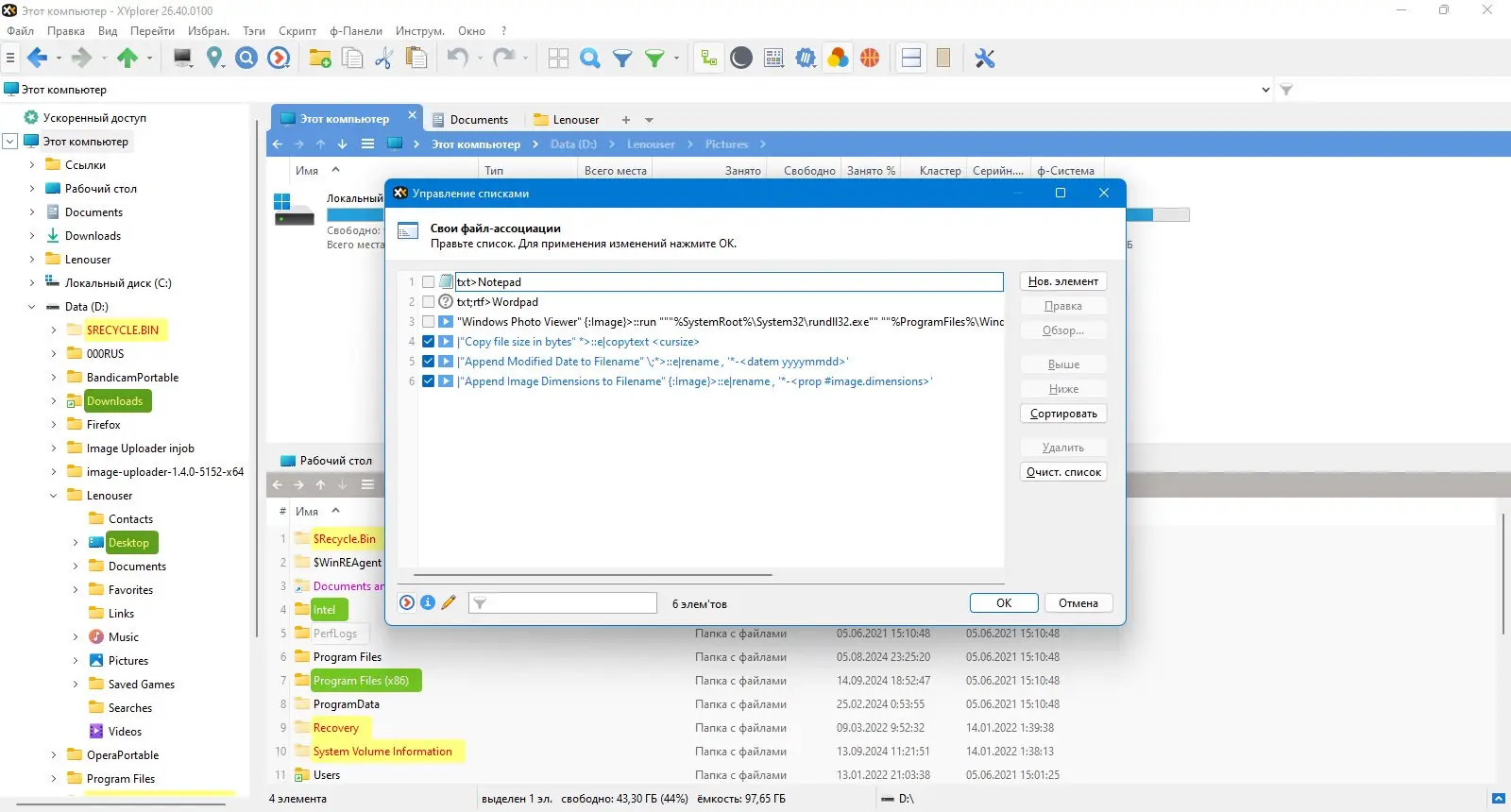1511x812 pixels.
Task: Click the drives computer icon in toolbar
Action: point(183,59)
